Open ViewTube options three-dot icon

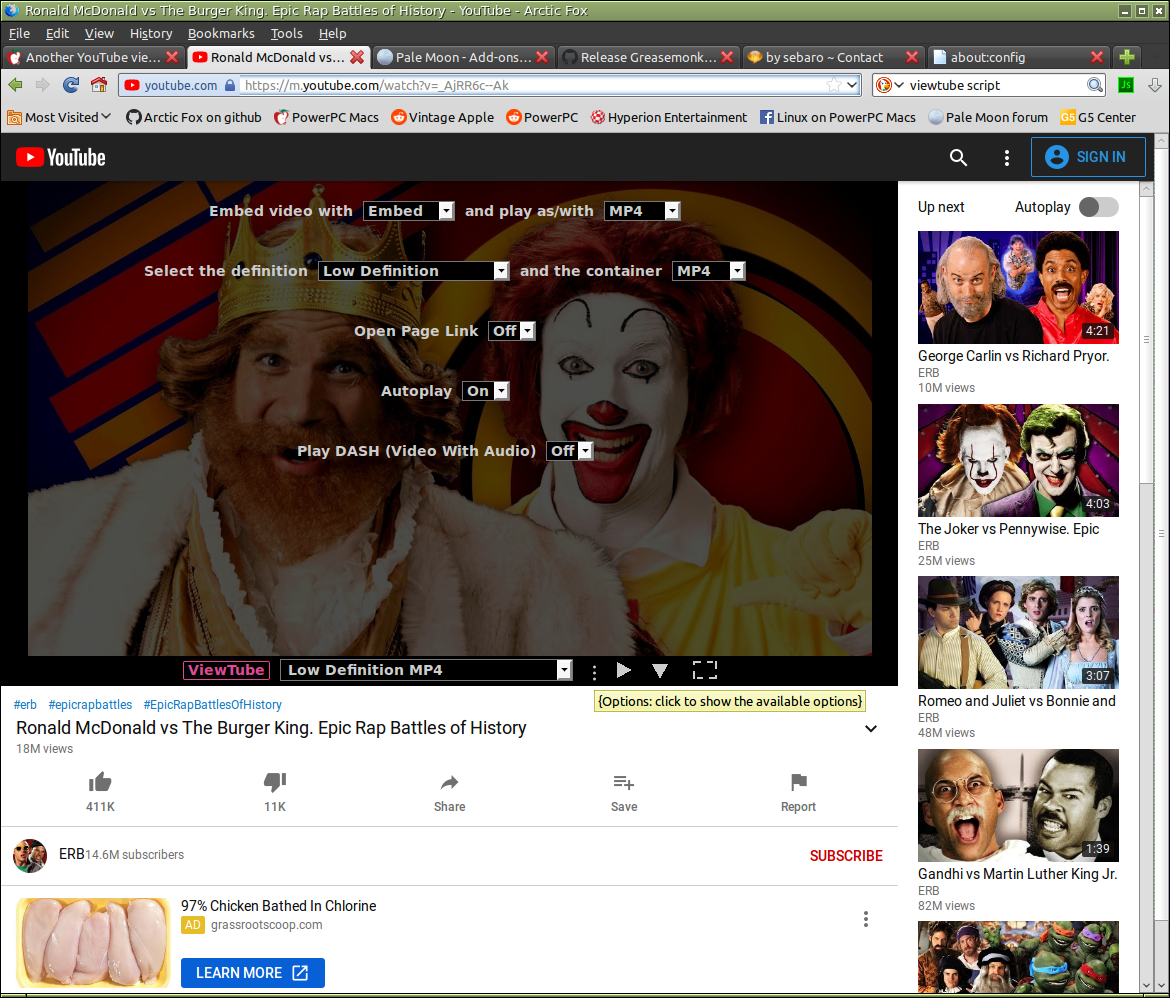pyautogui.click(x=594, y=672)
